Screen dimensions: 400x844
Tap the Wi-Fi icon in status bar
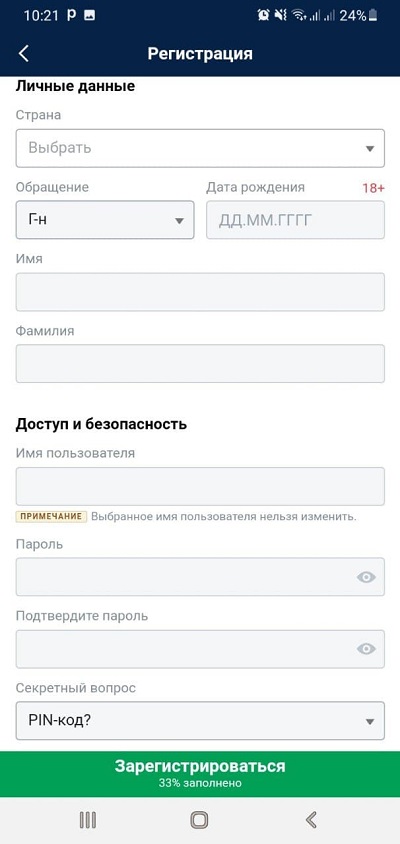tap(298, 16)
